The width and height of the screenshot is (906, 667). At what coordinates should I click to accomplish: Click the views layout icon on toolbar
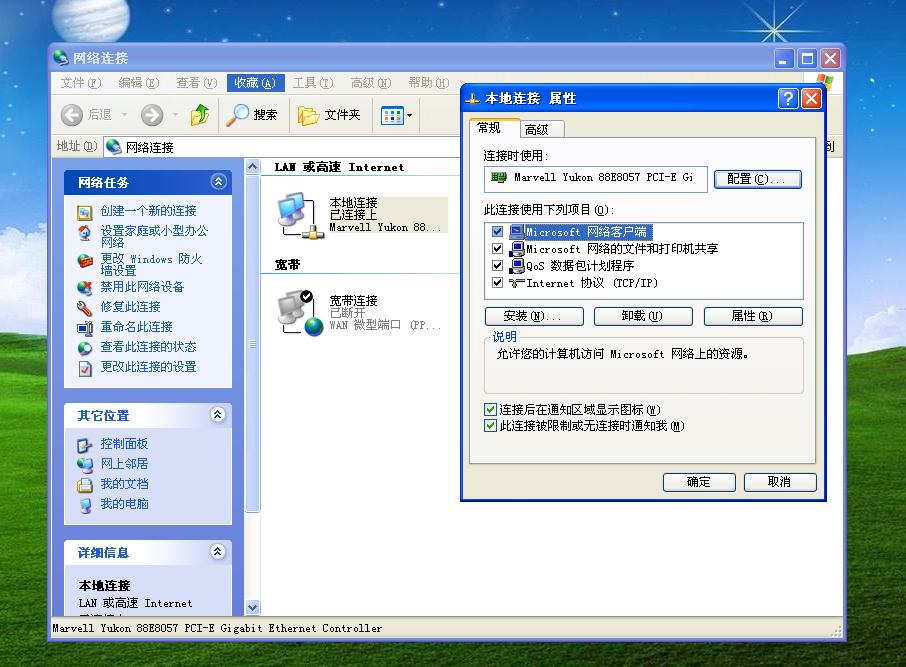[x=391, y=115]
